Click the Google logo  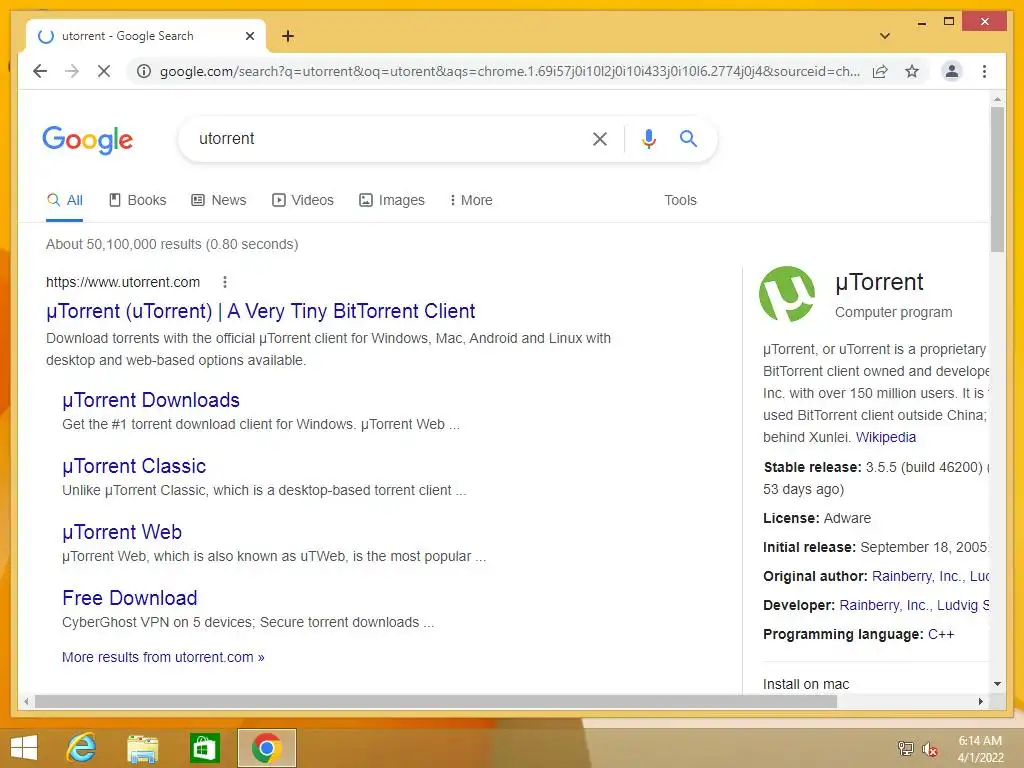(88, 140)
